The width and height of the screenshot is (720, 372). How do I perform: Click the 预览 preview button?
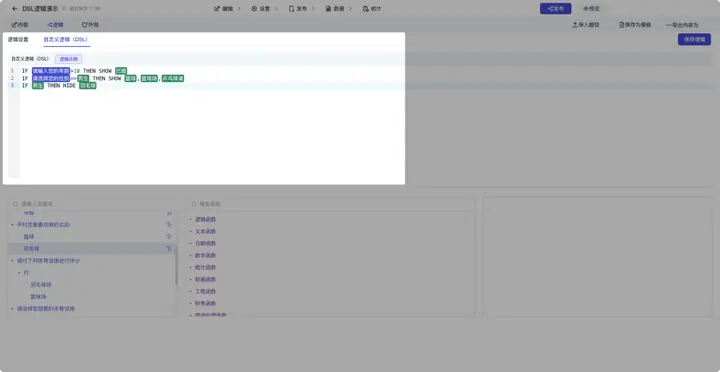pos(591,9)
